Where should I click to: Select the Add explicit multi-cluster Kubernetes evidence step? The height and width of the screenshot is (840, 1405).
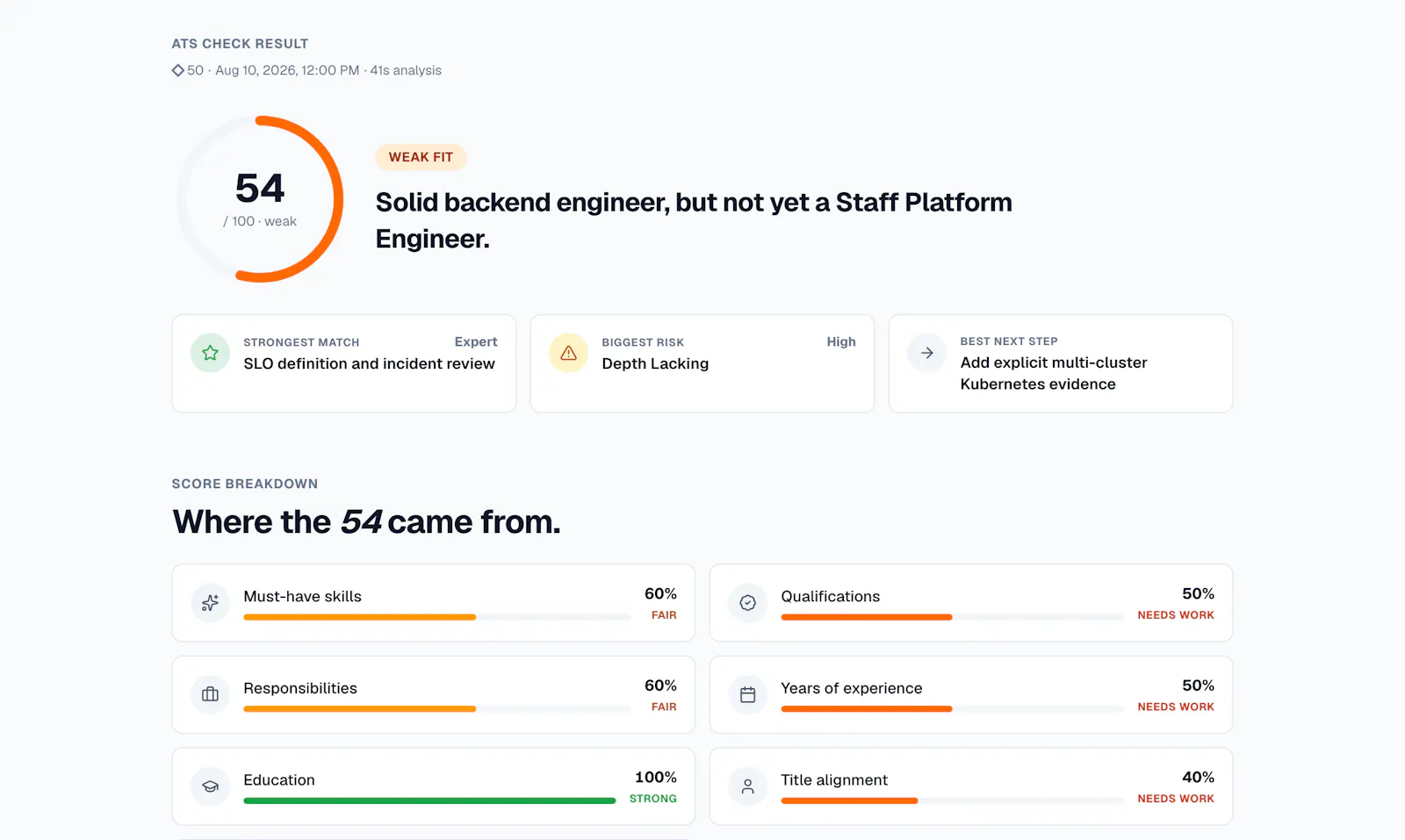point(1061,363)
